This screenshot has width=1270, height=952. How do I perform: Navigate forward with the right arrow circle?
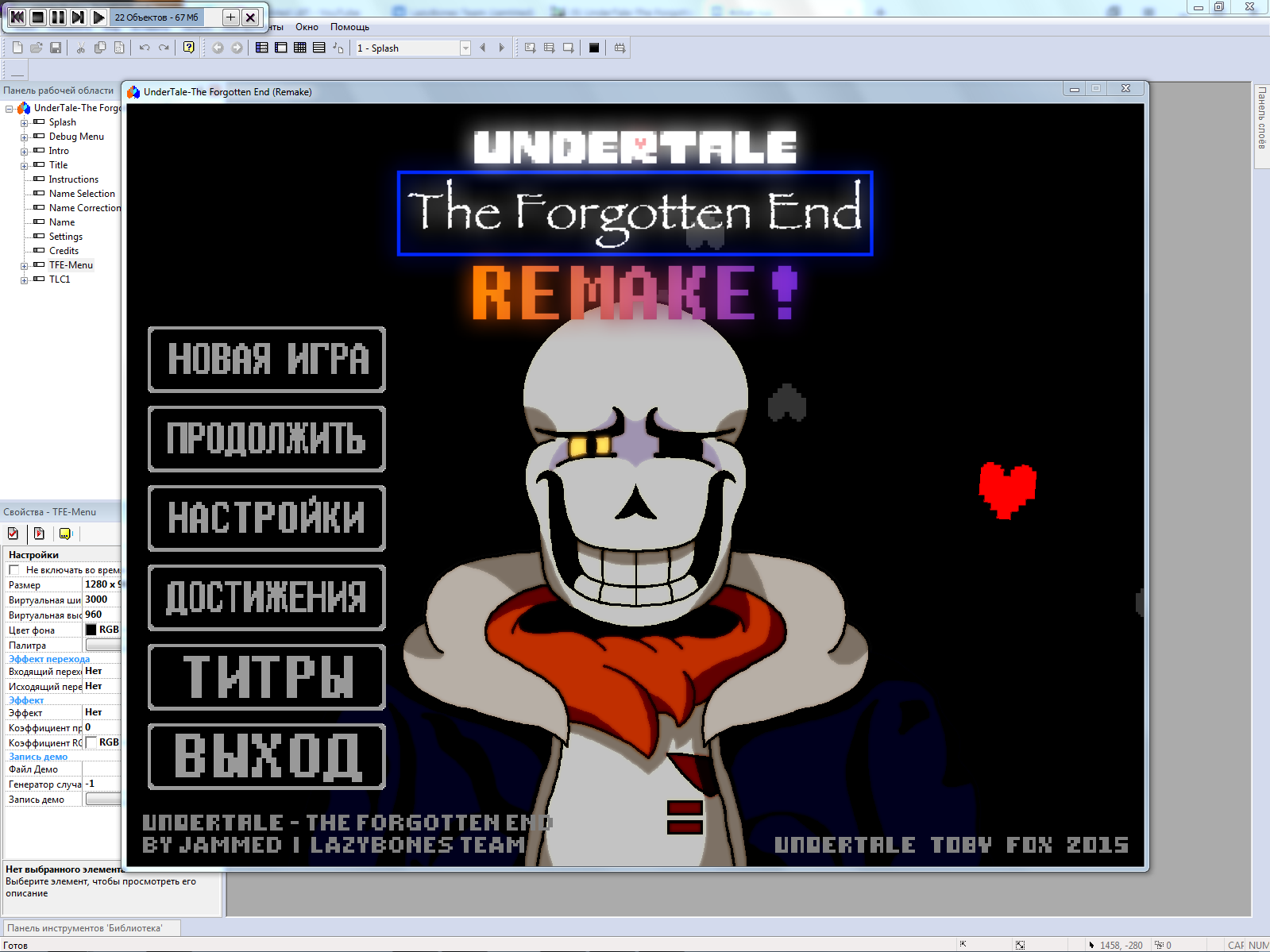237,48
